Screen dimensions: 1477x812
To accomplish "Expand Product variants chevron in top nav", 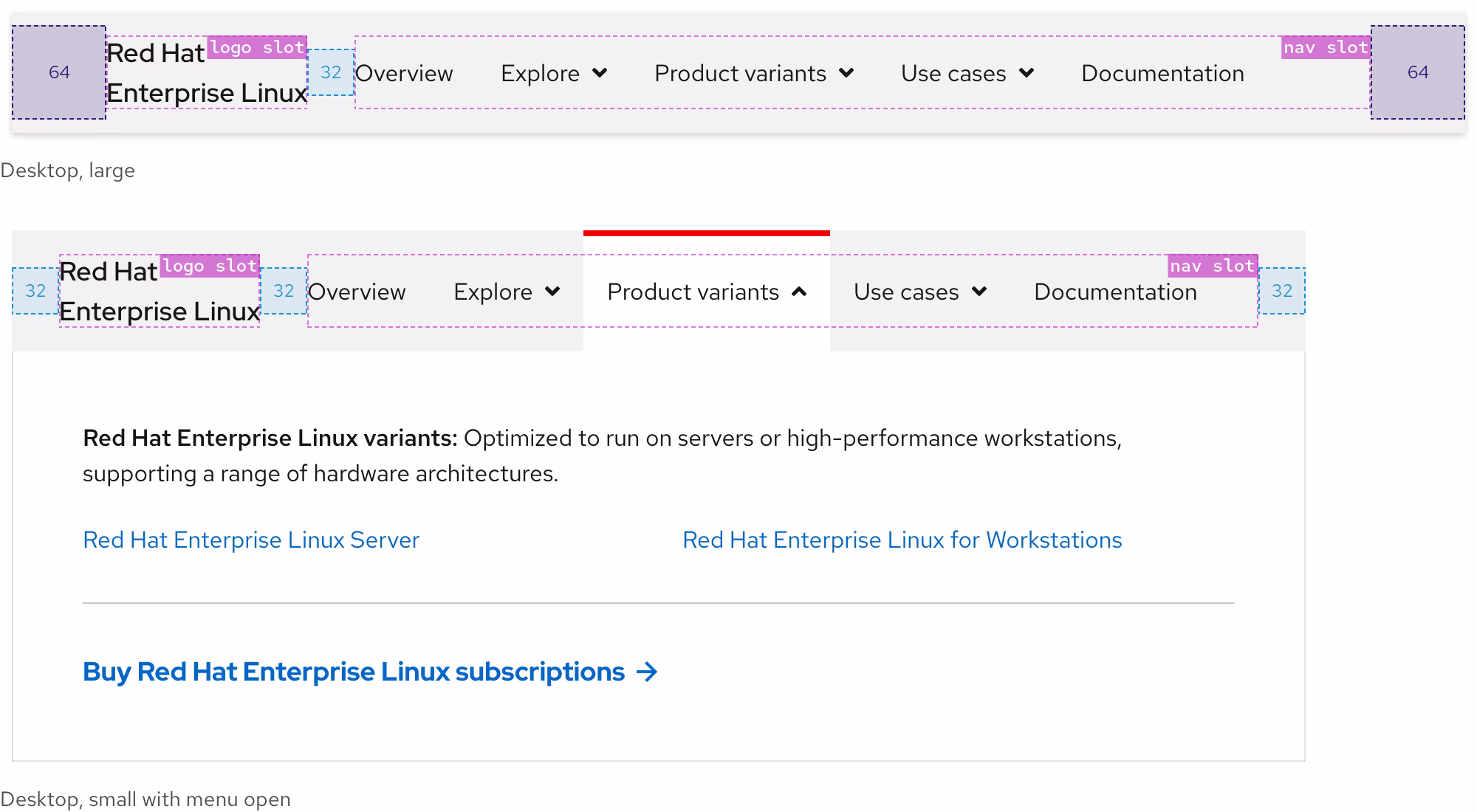I will click(846, 73).
